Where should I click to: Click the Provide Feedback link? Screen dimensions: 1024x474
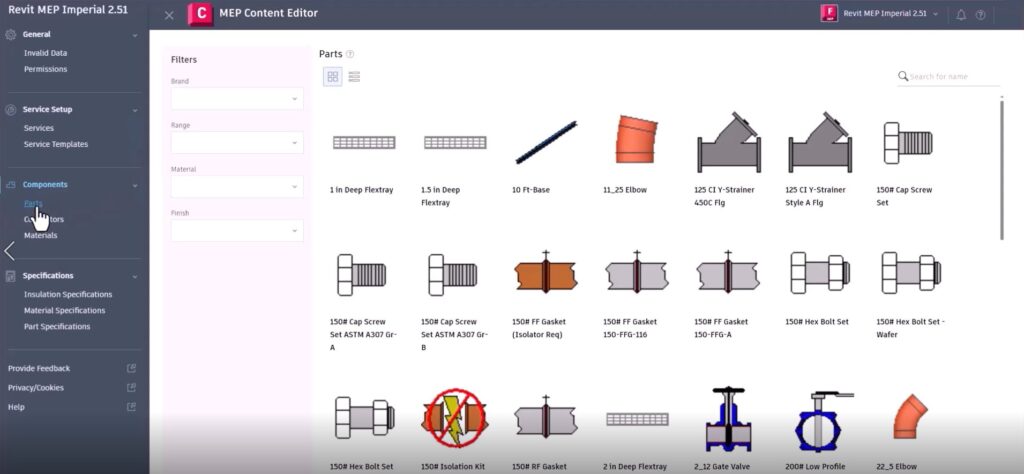point(39,368)
